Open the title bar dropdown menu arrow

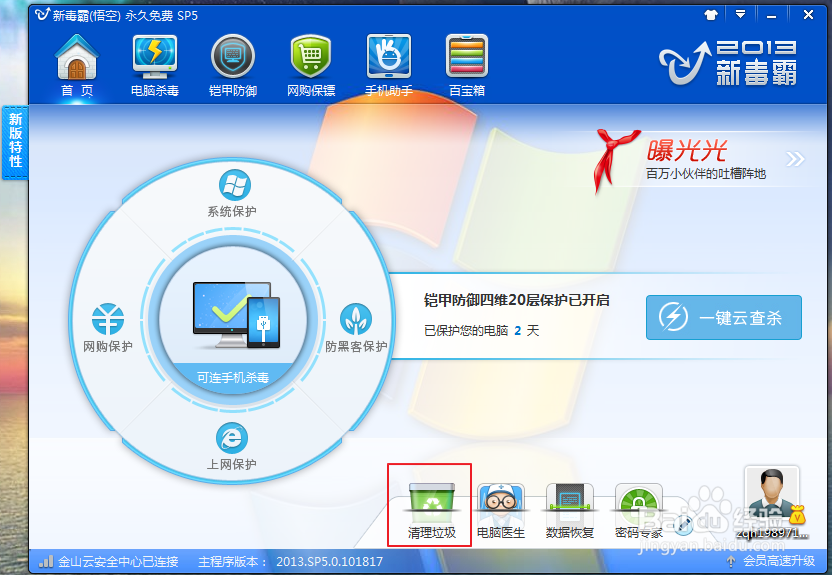(740, 14)
